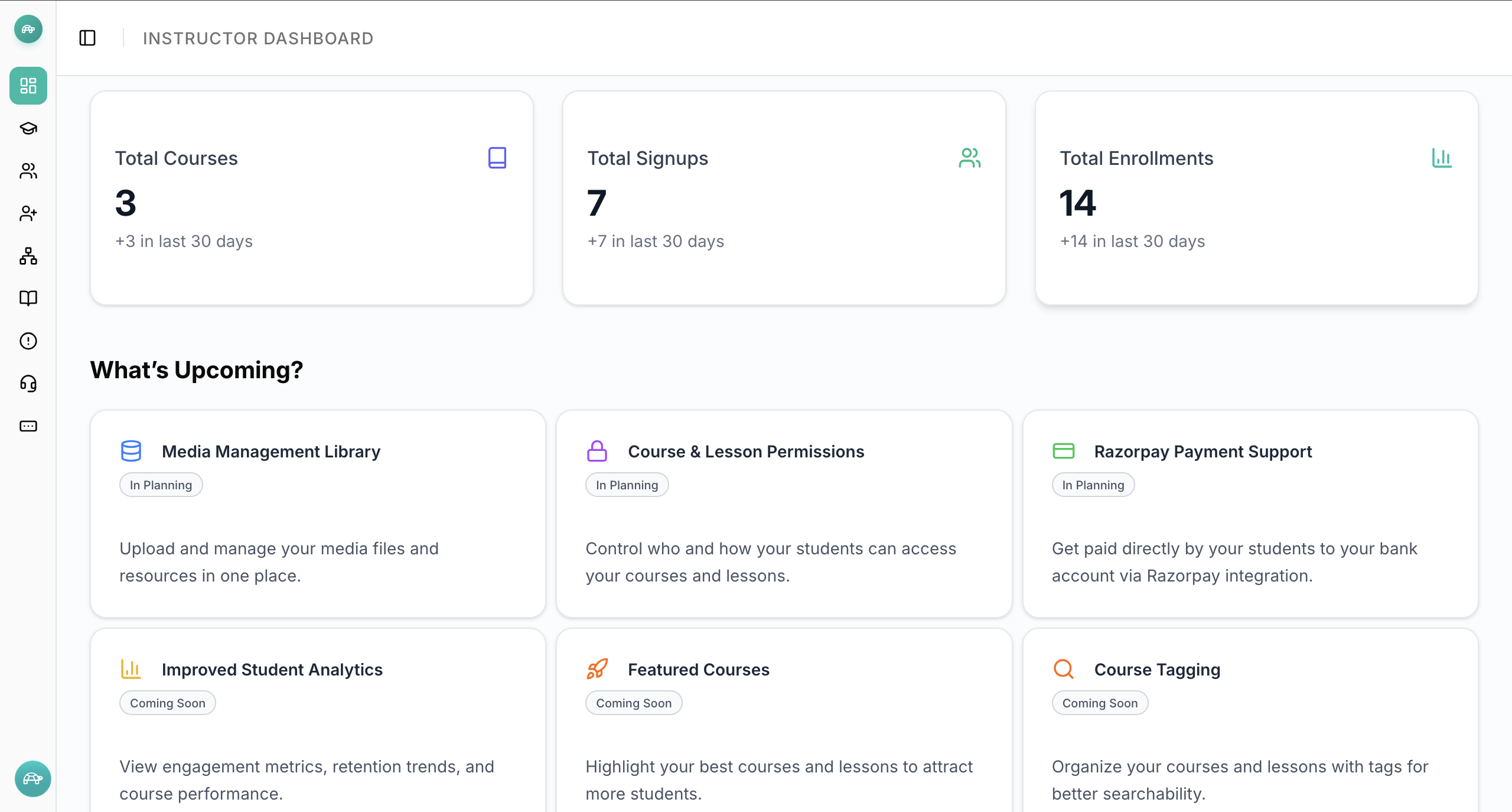The height and width of the screenshot is (812, 1512).
Task: Select the graduation cap Courses icon
Action: (28, 129)
